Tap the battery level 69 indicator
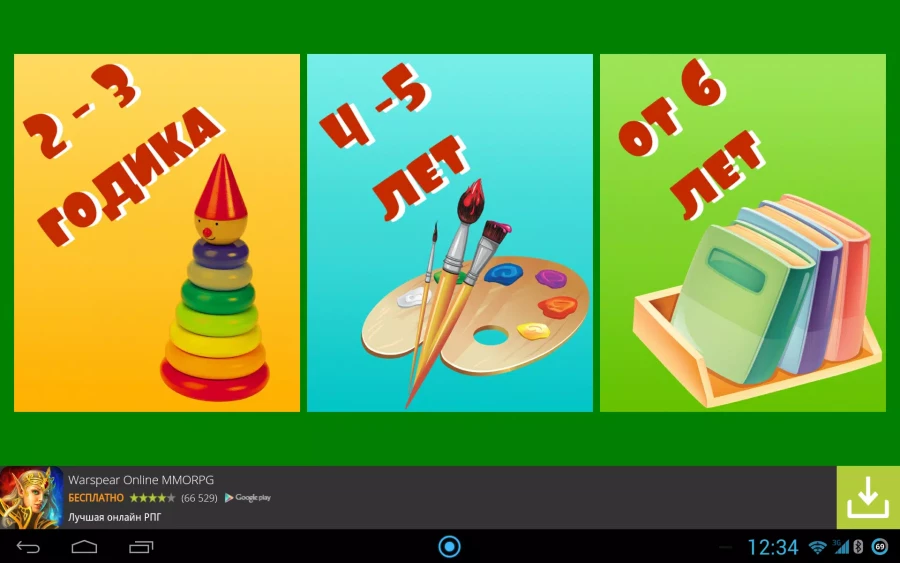The width and height of the screenshot is (900, 563). (879, 547)
